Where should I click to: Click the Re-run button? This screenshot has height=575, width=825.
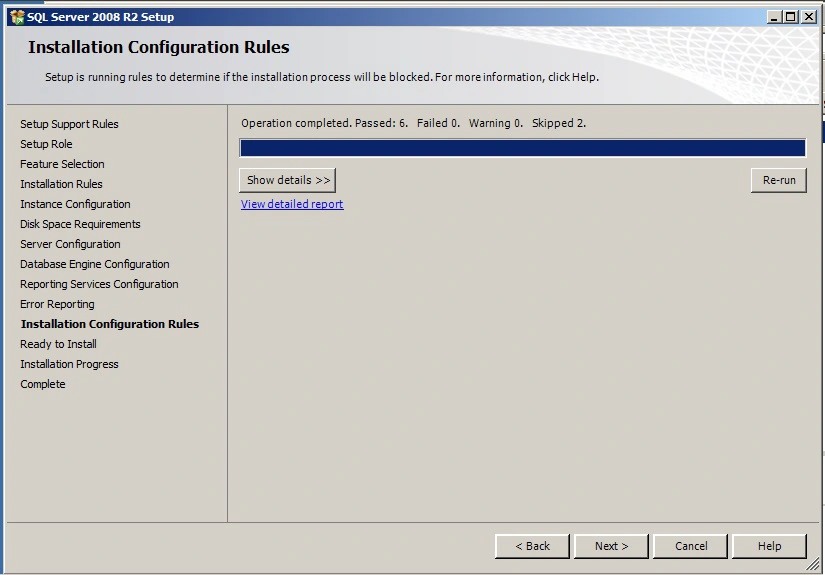coord(778,180)
